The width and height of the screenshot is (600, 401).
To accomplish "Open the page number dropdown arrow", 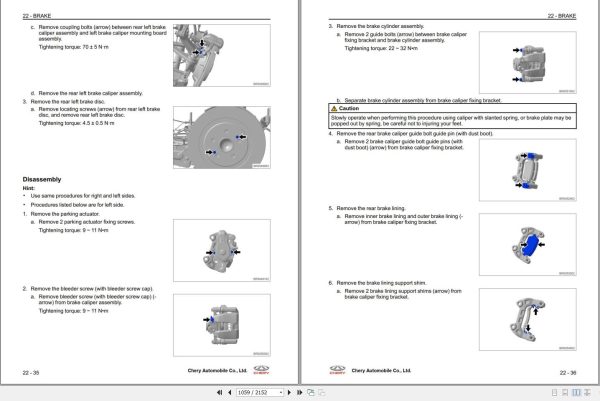I will (281, 393).
